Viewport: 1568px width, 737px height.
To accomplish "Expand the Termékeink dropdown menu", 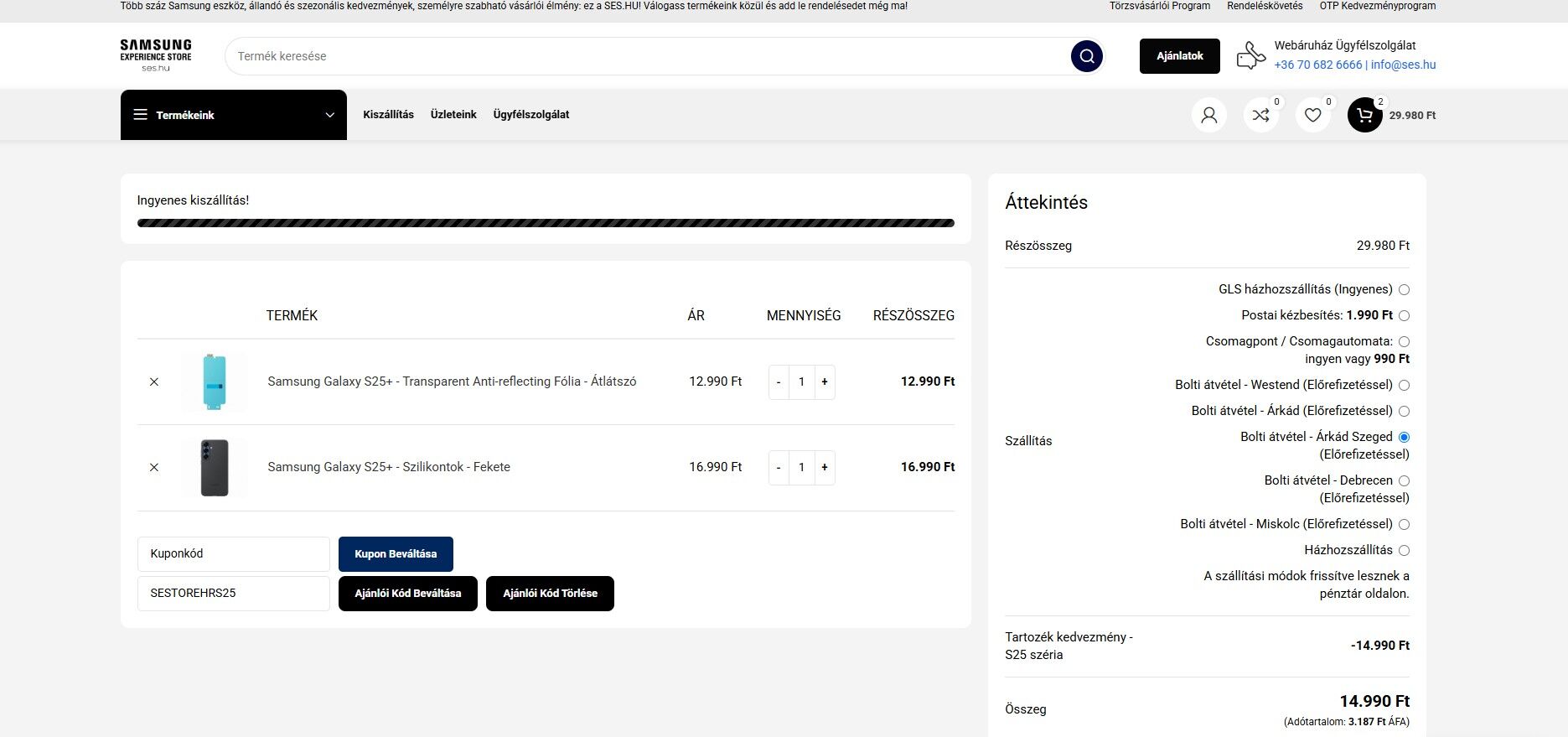I will [x=234, y=115].
